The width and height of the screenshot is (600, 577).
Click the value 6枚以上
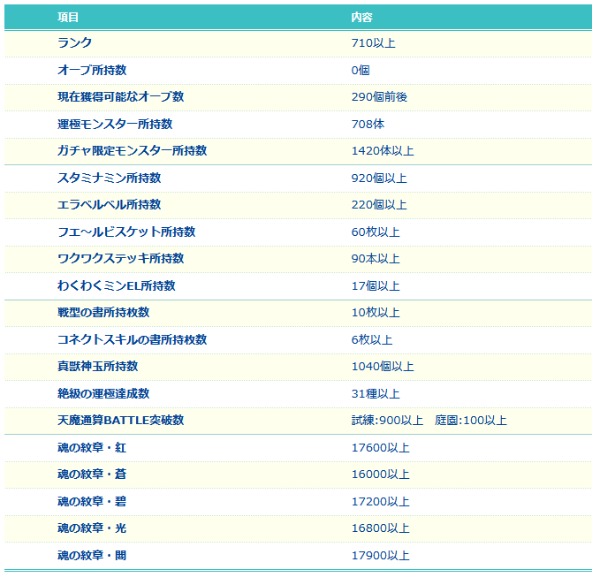[x=372, y=340]
